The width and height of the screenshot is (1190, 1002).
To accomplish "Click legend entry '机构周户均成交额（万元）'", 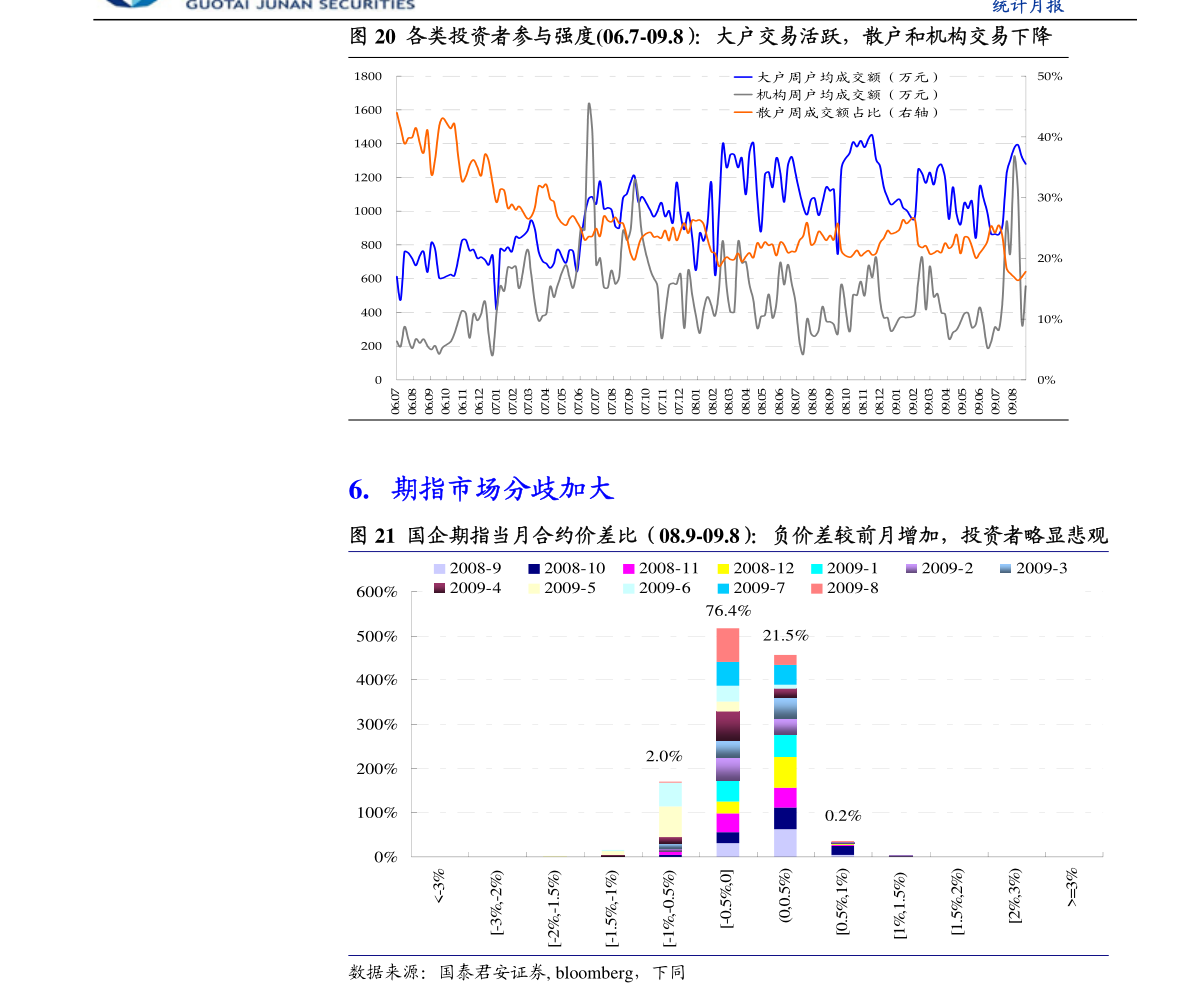I will pyautogui.click(x=848, y=94).
